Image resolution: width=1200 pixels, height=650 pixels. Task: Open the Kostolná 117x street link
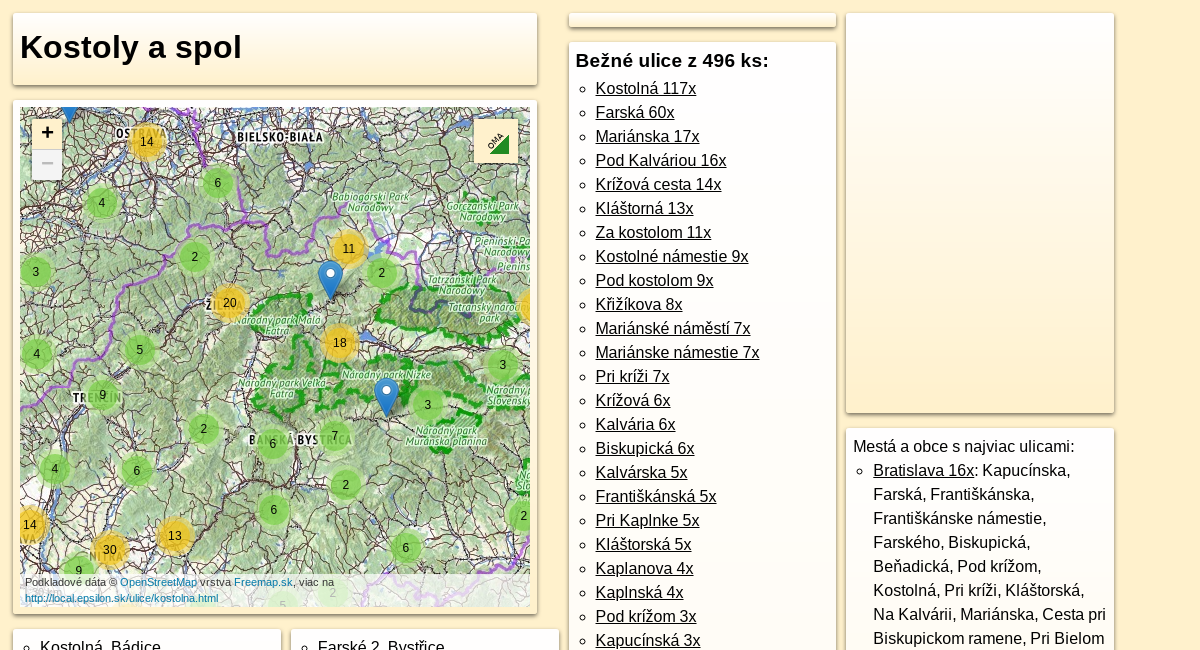[646, 88]
